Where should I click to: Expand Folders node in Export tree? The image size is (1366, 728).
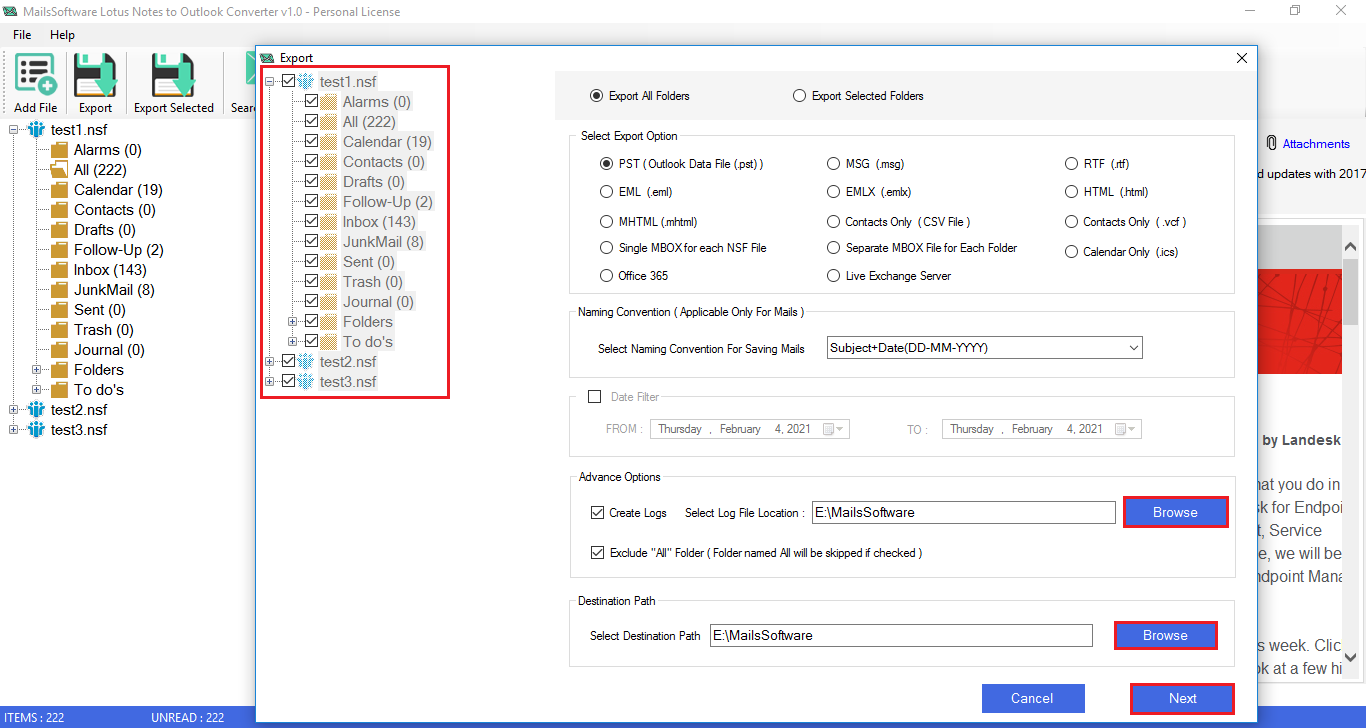point(293,322)
